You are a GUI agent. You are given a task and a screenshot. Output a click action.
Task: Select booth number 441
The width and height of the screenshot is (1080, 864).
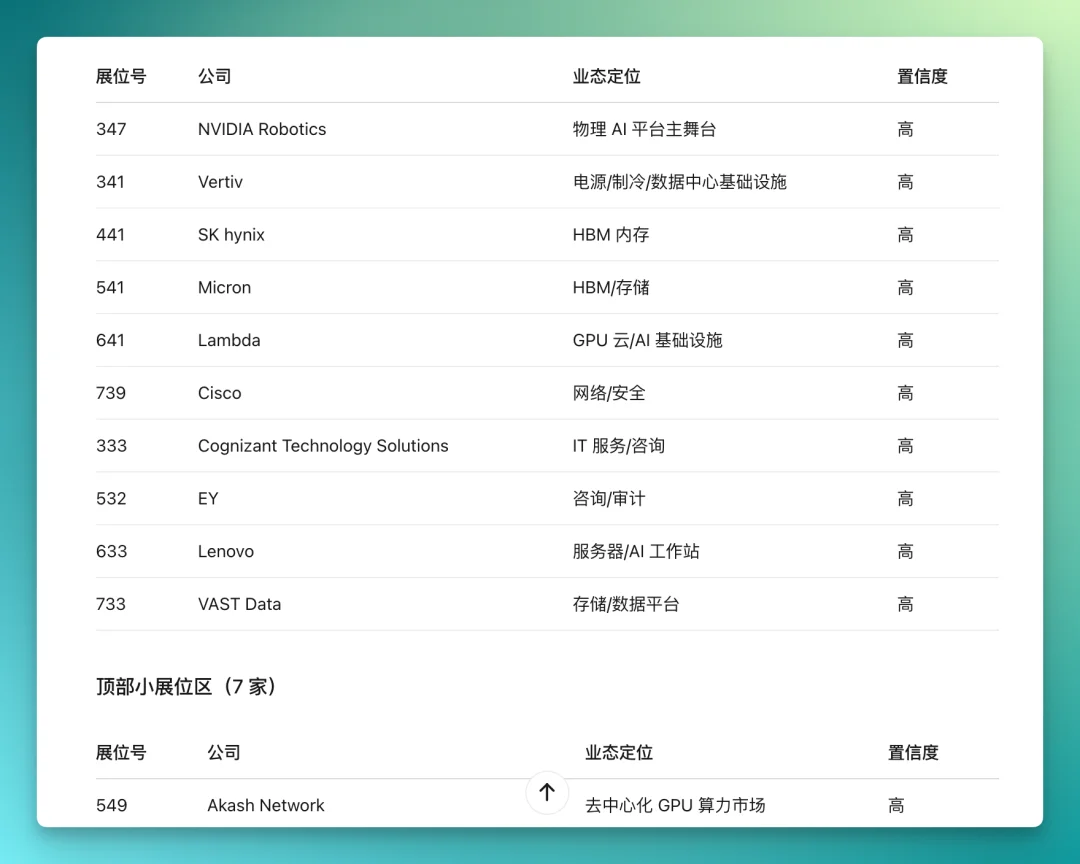coord(110,235)
